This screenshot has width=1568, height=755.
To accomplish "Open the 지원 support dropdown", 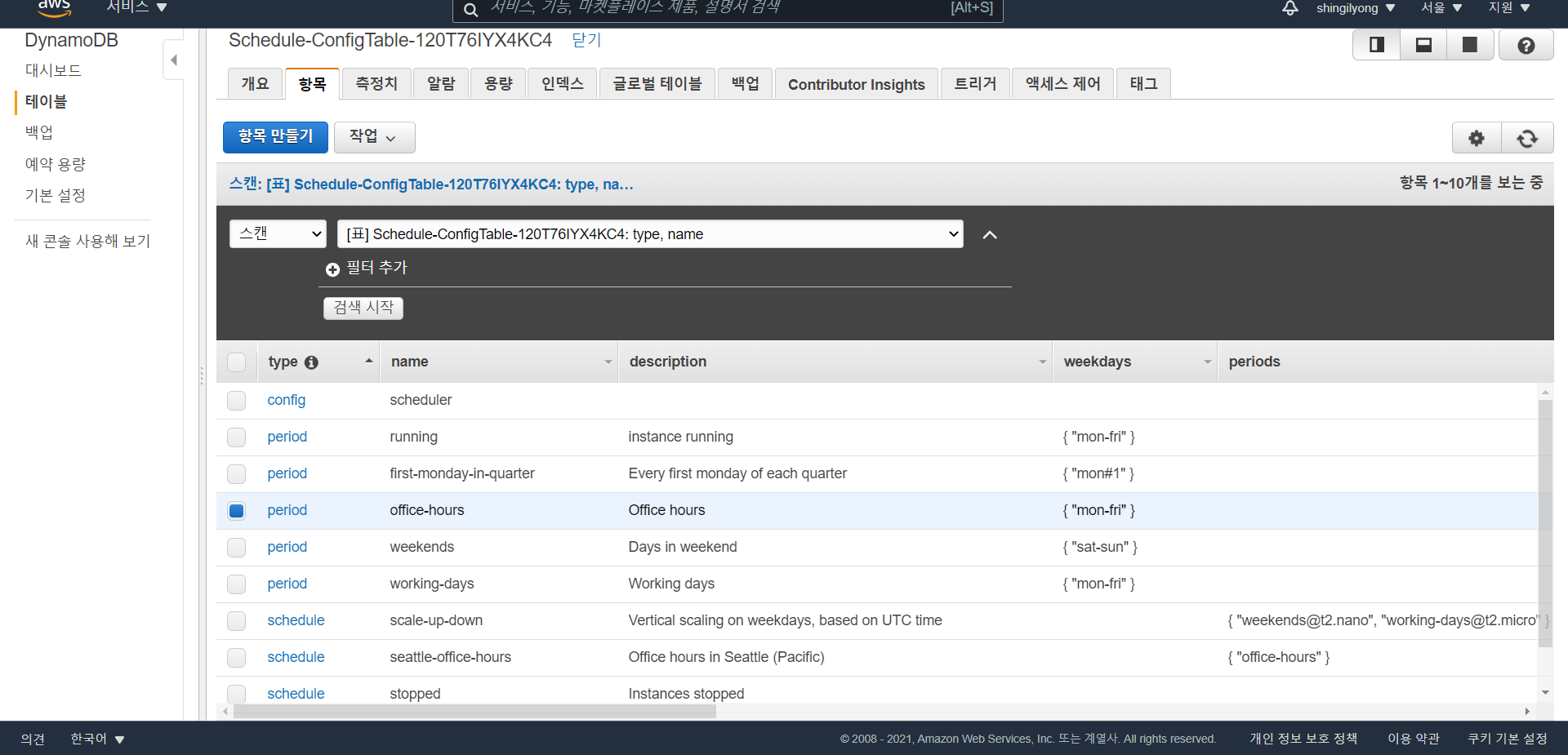I will coord(1509,8).
